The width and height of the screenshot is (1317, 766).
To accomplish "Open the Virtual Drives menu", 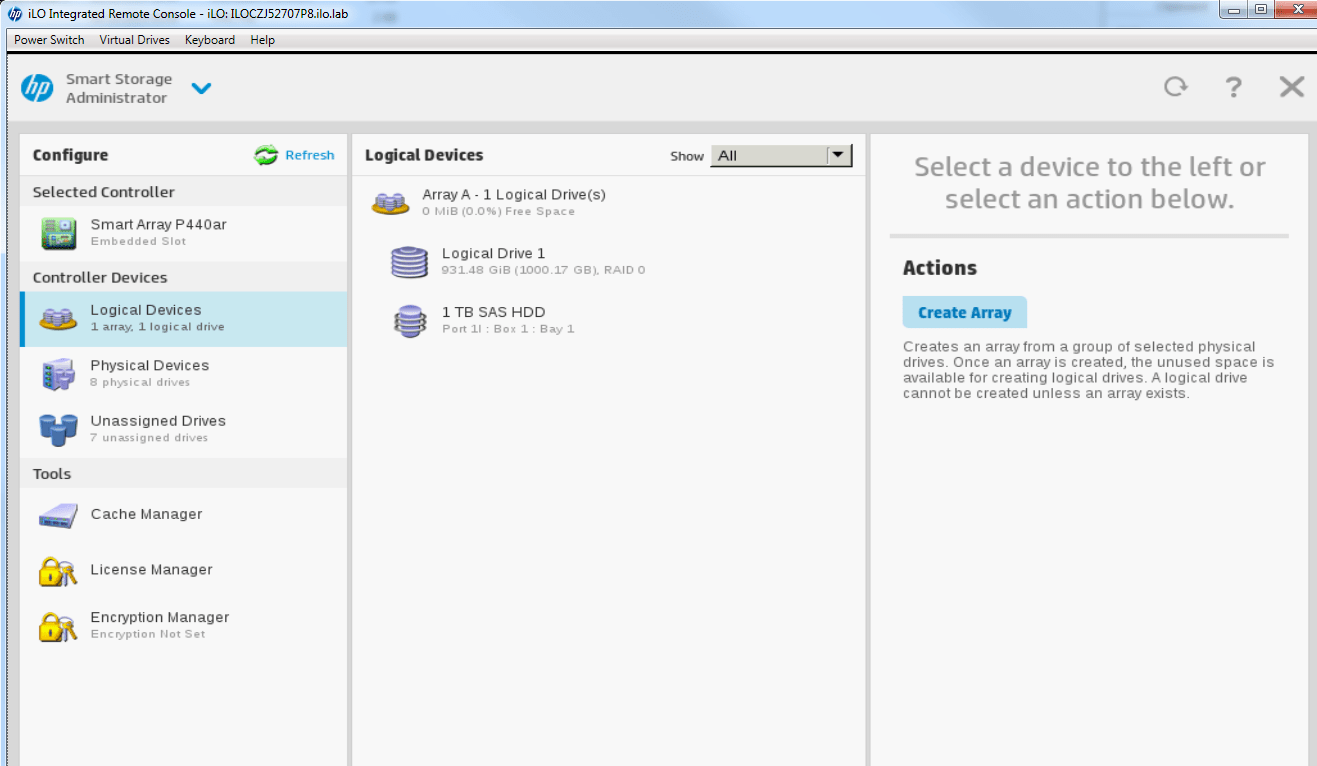I will [x=135, y=40].
